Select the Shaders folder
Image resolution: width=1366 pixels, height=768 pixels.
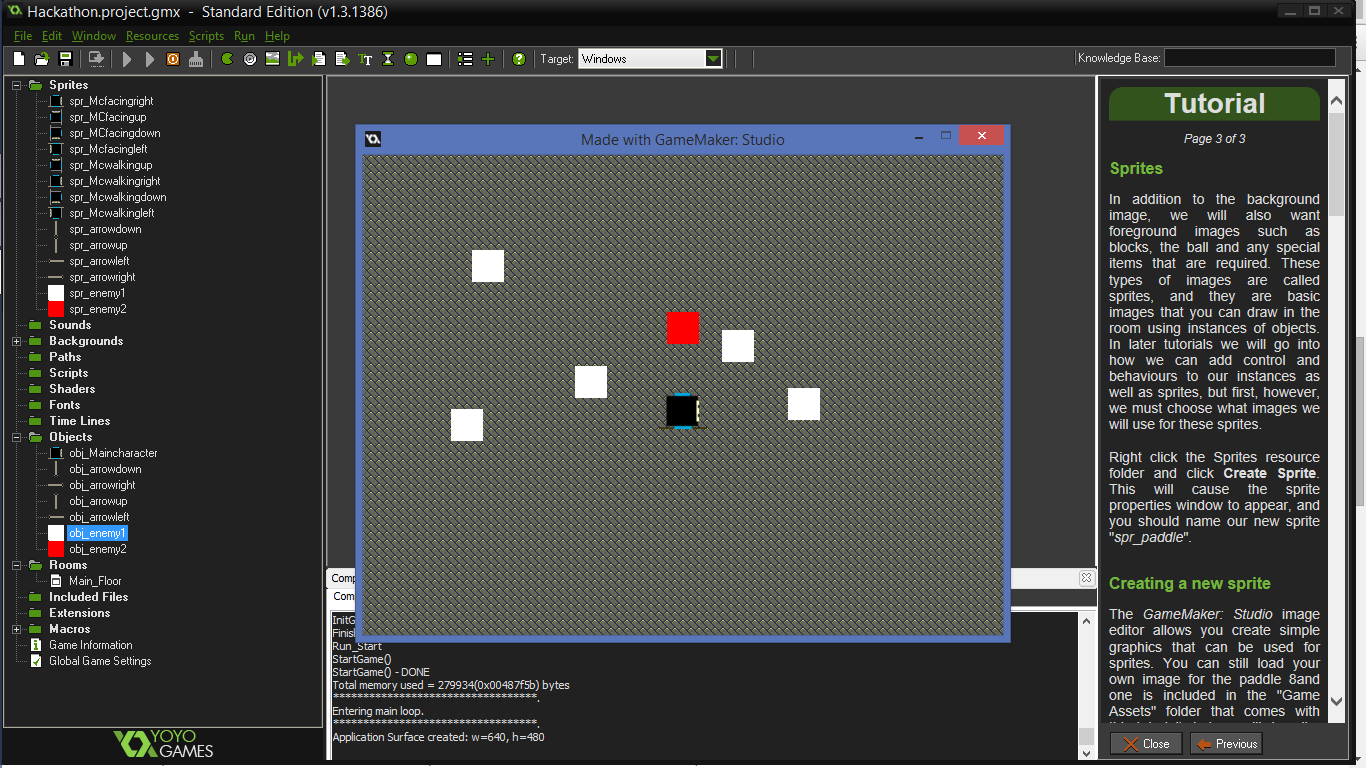click(72, 389)
